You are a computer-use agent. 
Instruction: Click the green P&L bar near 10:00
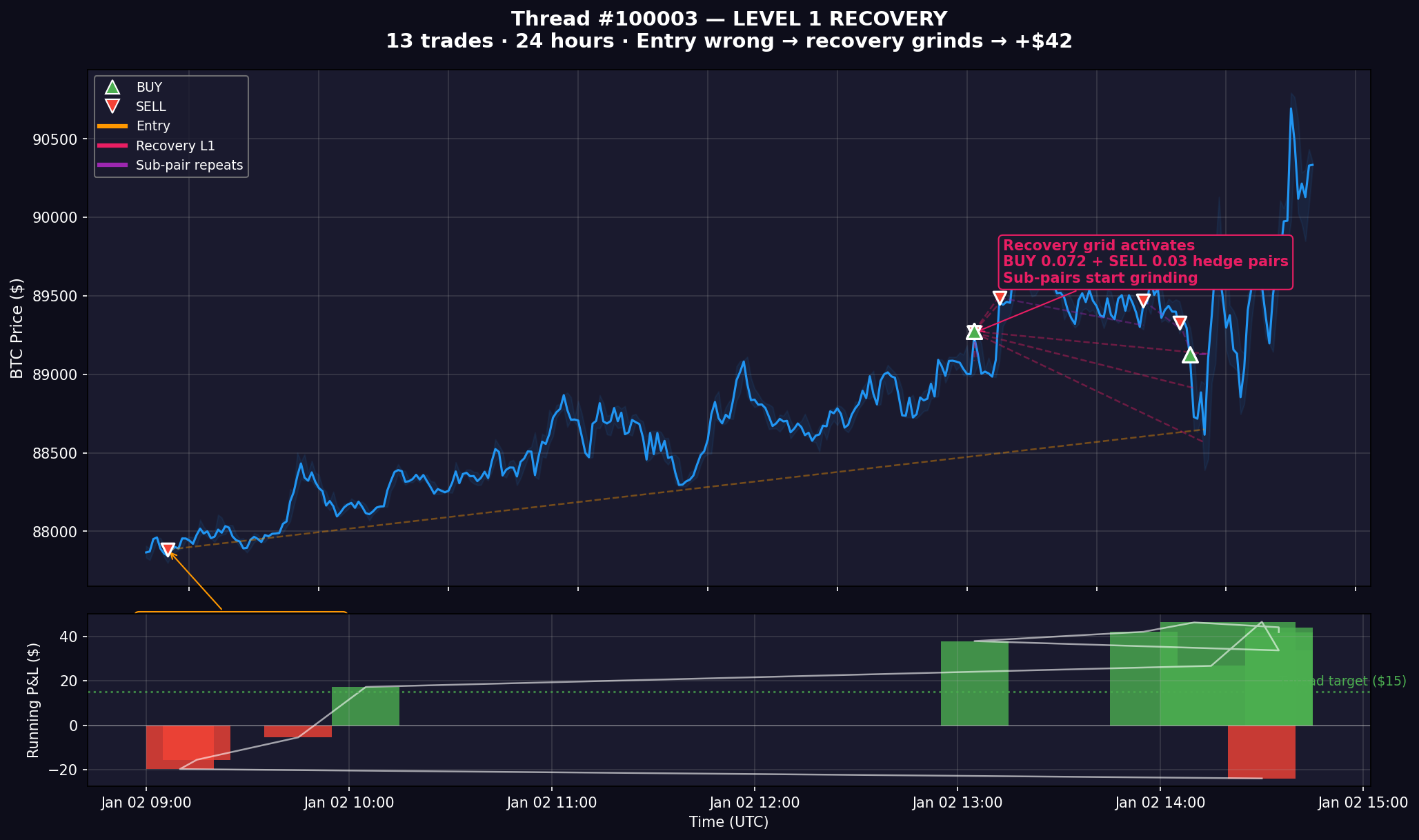click(366, 706)
